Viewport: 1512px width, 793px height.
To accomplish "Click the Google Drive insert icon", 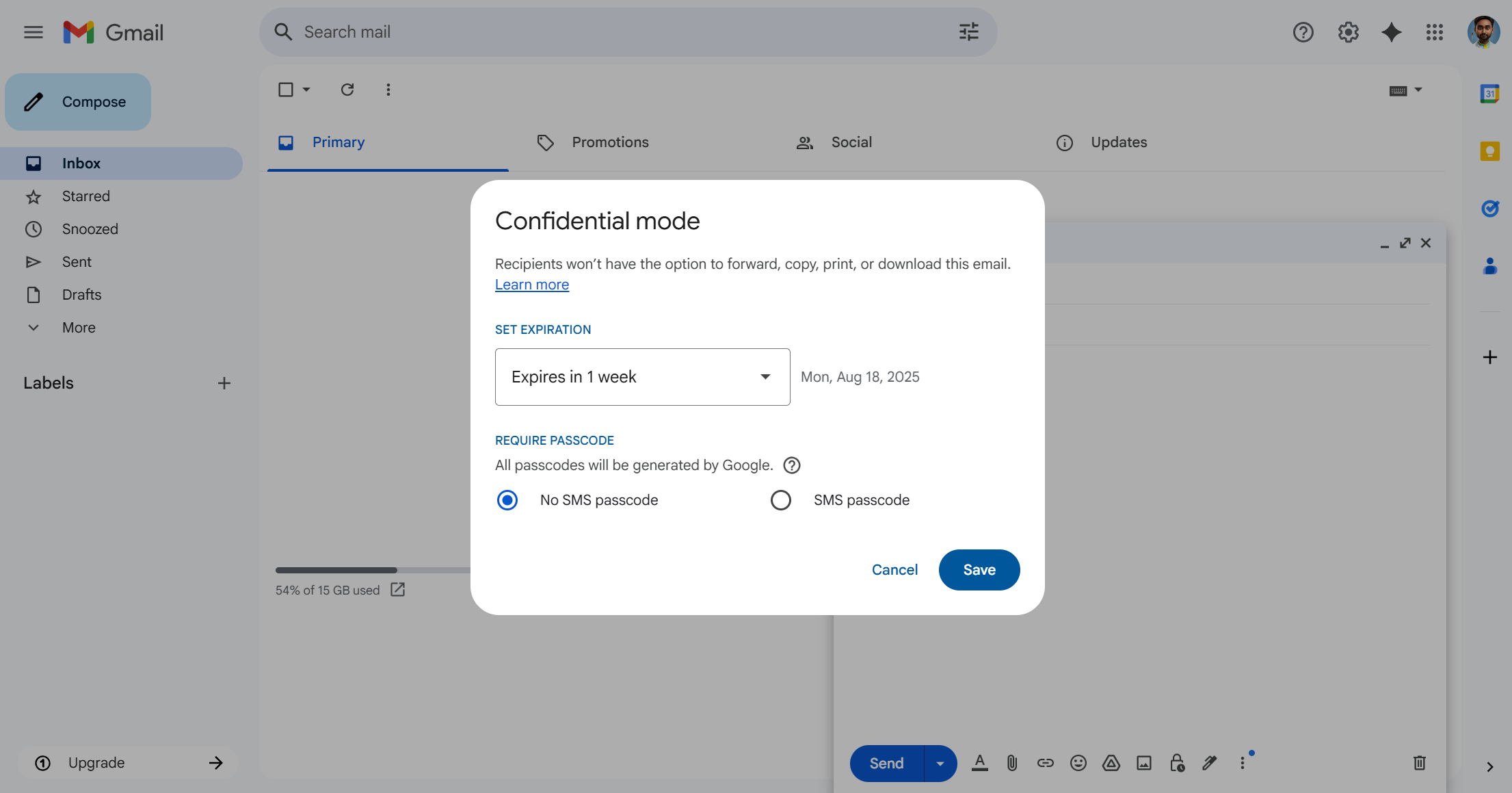I will (1111, 763).
